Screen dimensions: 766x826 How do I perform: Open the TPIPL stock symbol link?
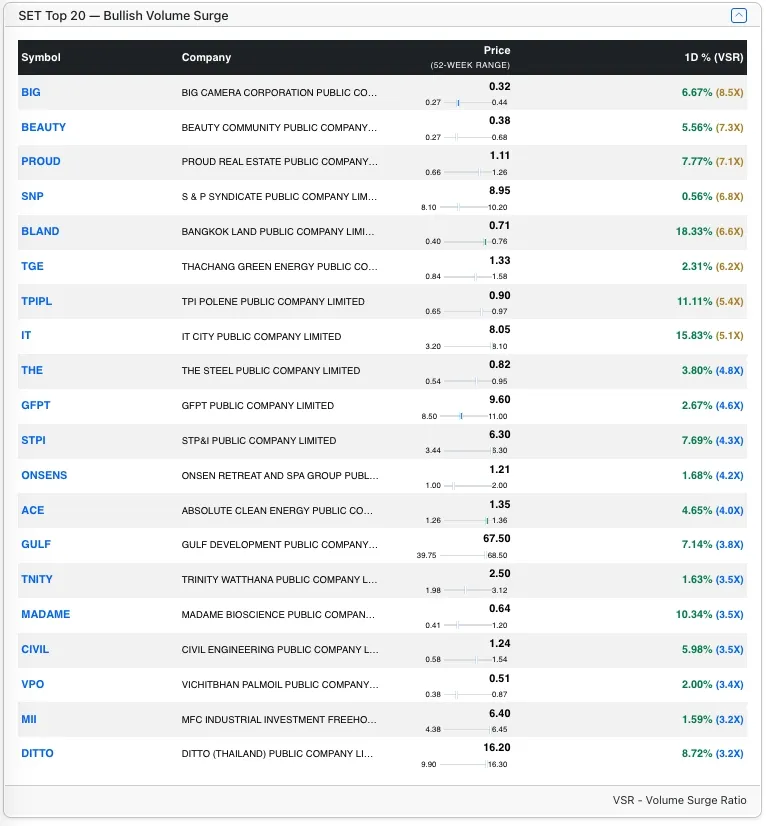coord(36,301)
